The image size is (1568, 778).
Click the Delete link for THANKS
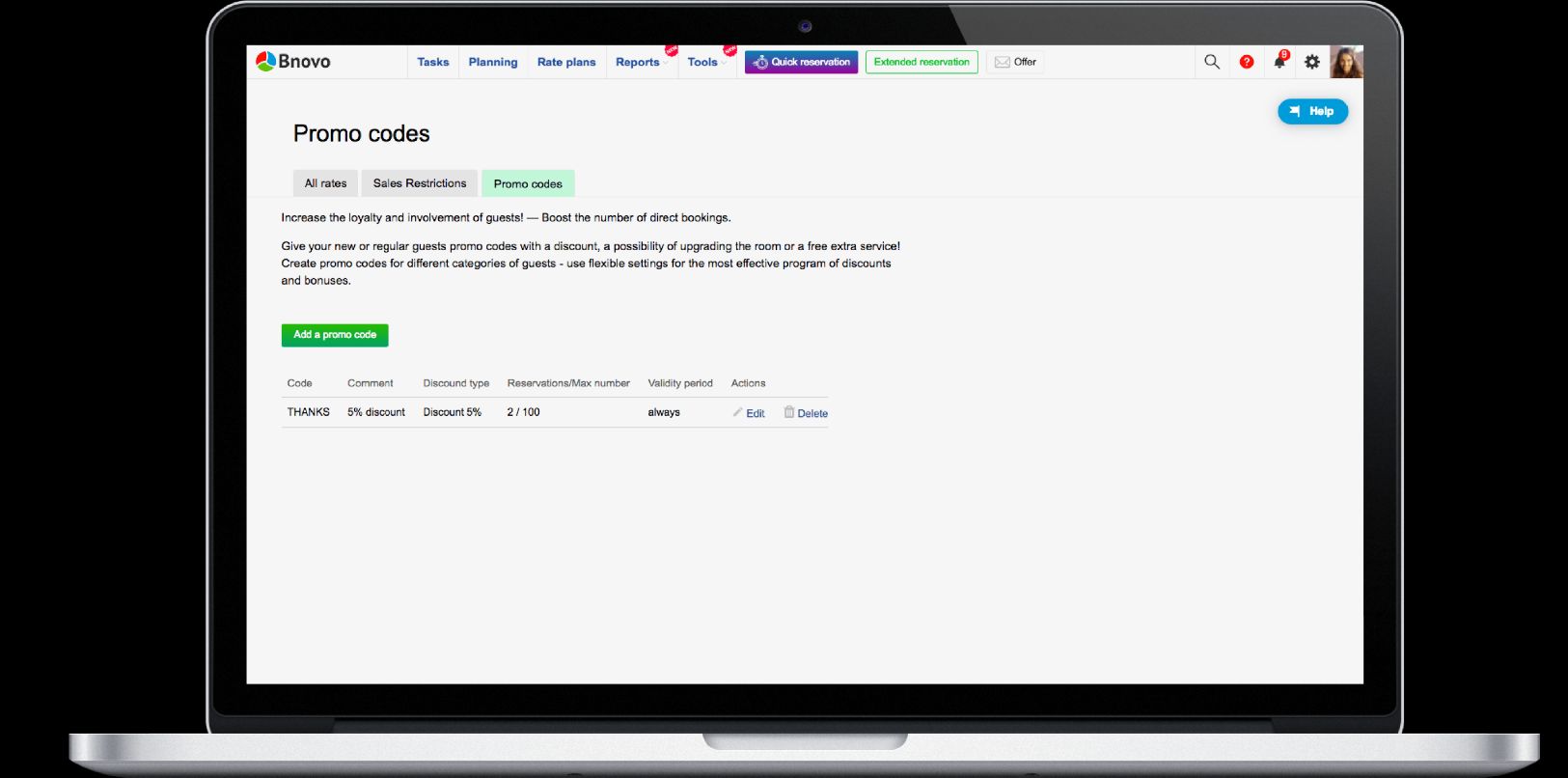tap(812, 413)
